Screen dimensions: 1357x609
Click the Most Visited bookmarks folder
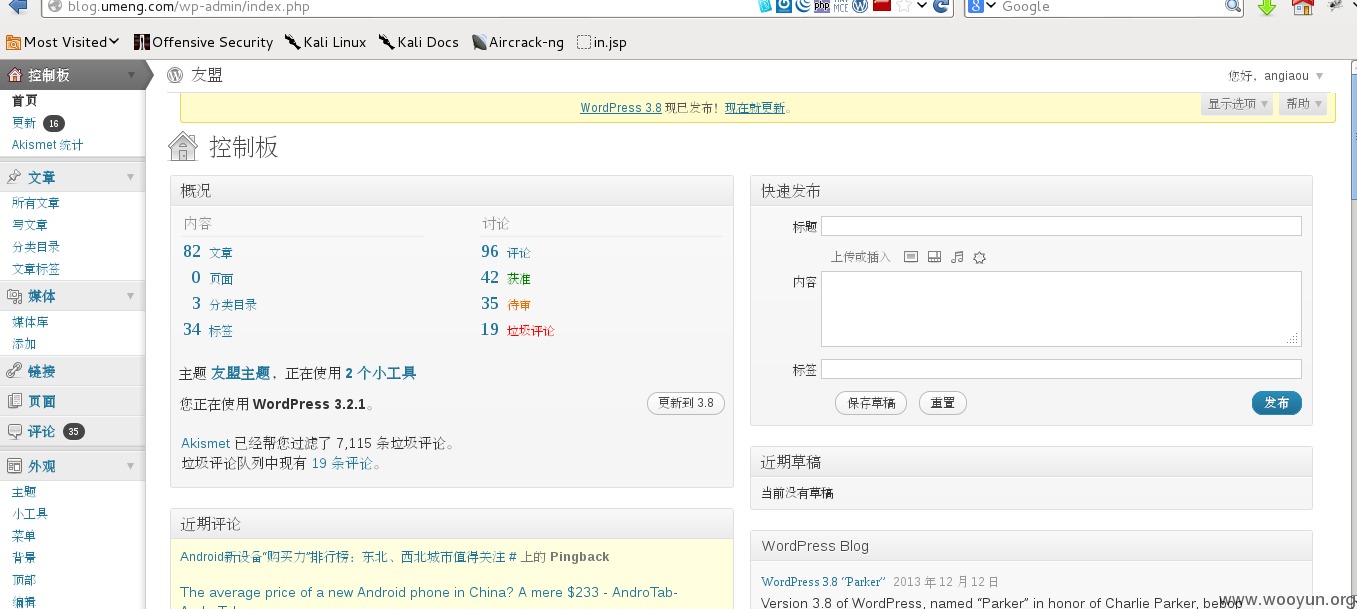tap(62, 42)
